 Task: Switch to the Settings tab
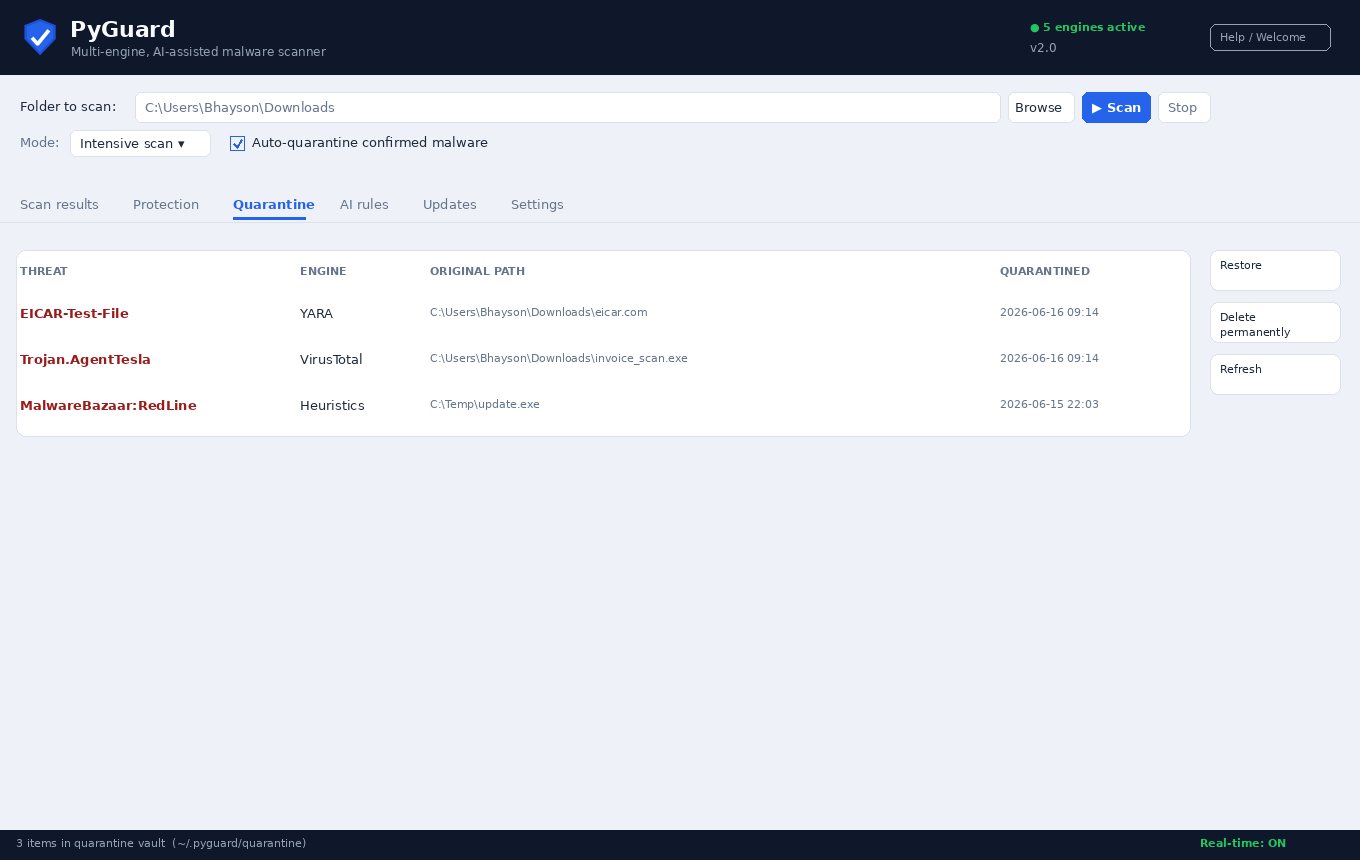pos(537,204)
